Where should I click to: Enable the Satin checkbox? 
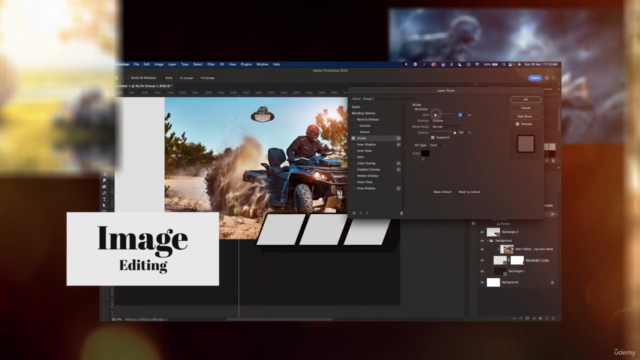354,157
